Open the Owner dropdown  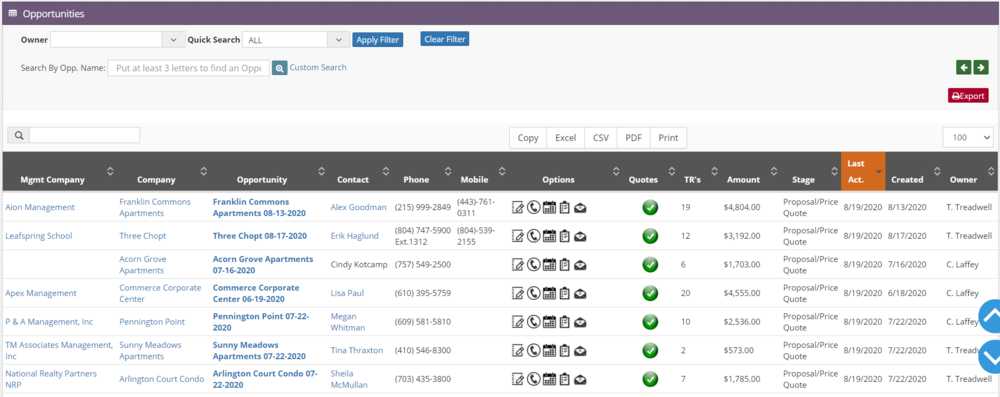pos(118,40)
